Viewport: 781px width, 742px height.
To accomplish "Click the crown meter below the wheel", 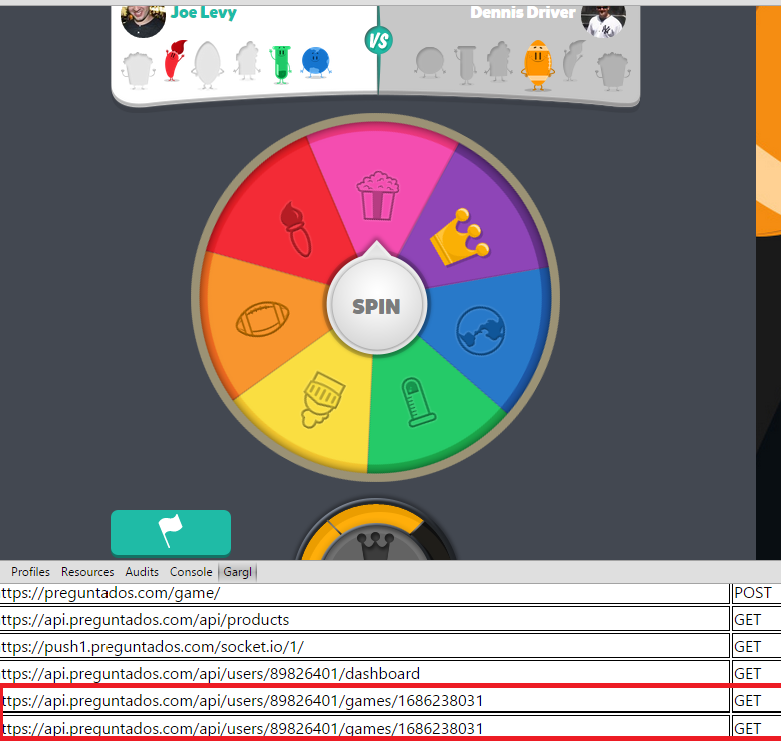I will (x=376, y=538).
